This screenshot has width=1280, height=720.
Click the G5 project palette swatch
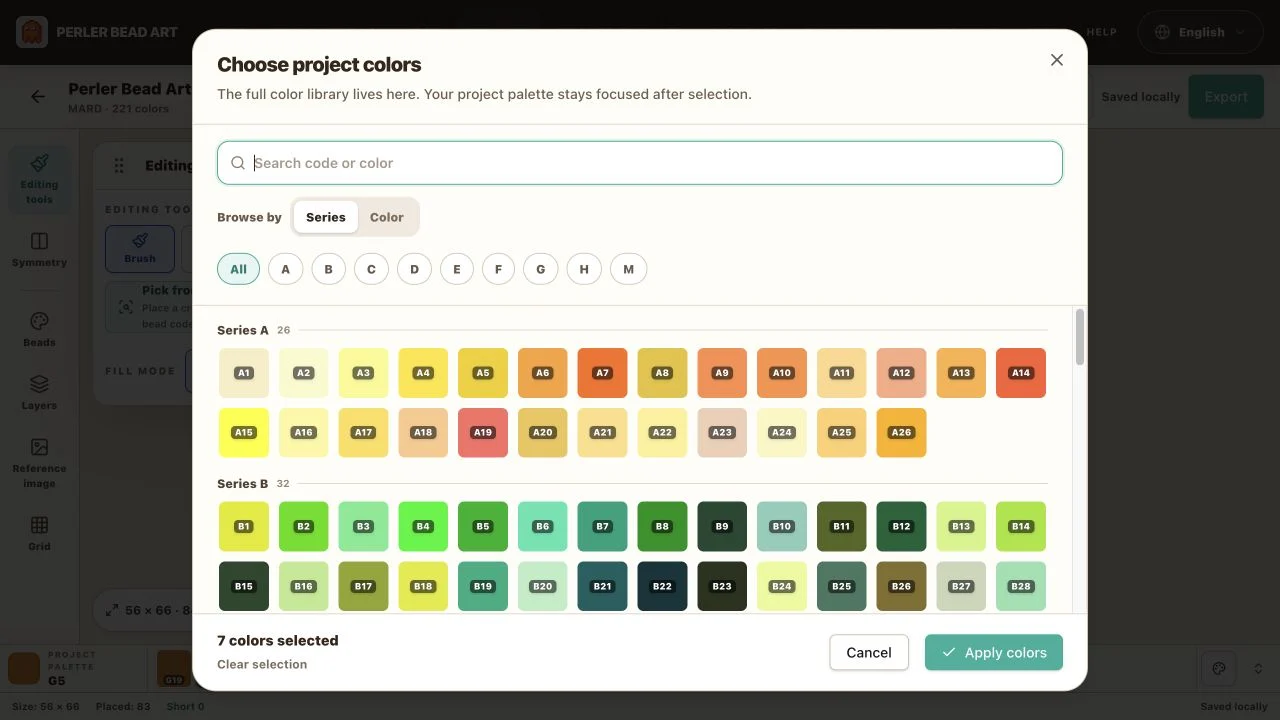click(24, 668)
